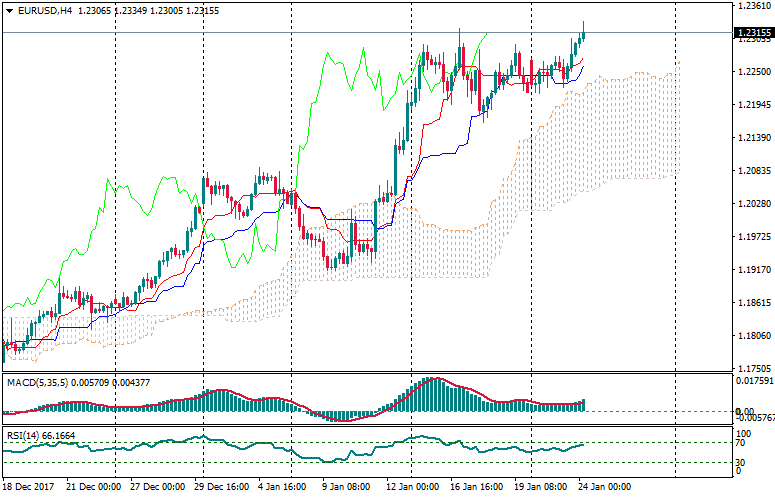Select the 4 Jan 16:00 date label
The height and width of the screenshot is (498, 775).
[x=282, y=487]
